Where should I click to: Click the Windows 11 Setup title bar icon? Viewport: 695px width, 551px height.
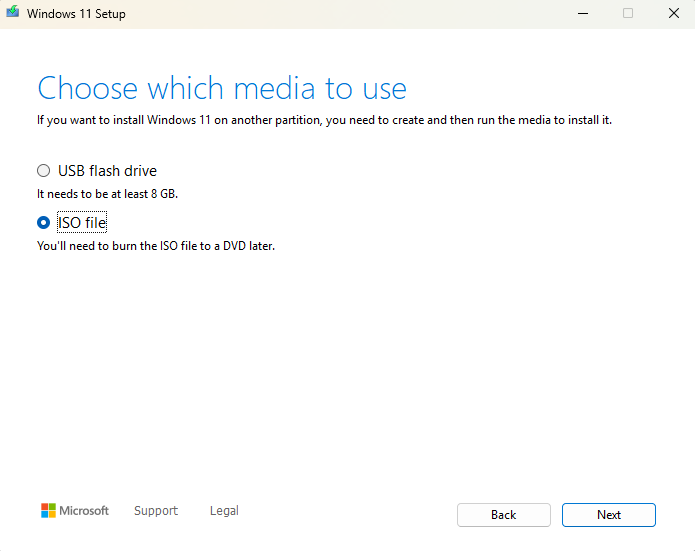pos(13,14)
